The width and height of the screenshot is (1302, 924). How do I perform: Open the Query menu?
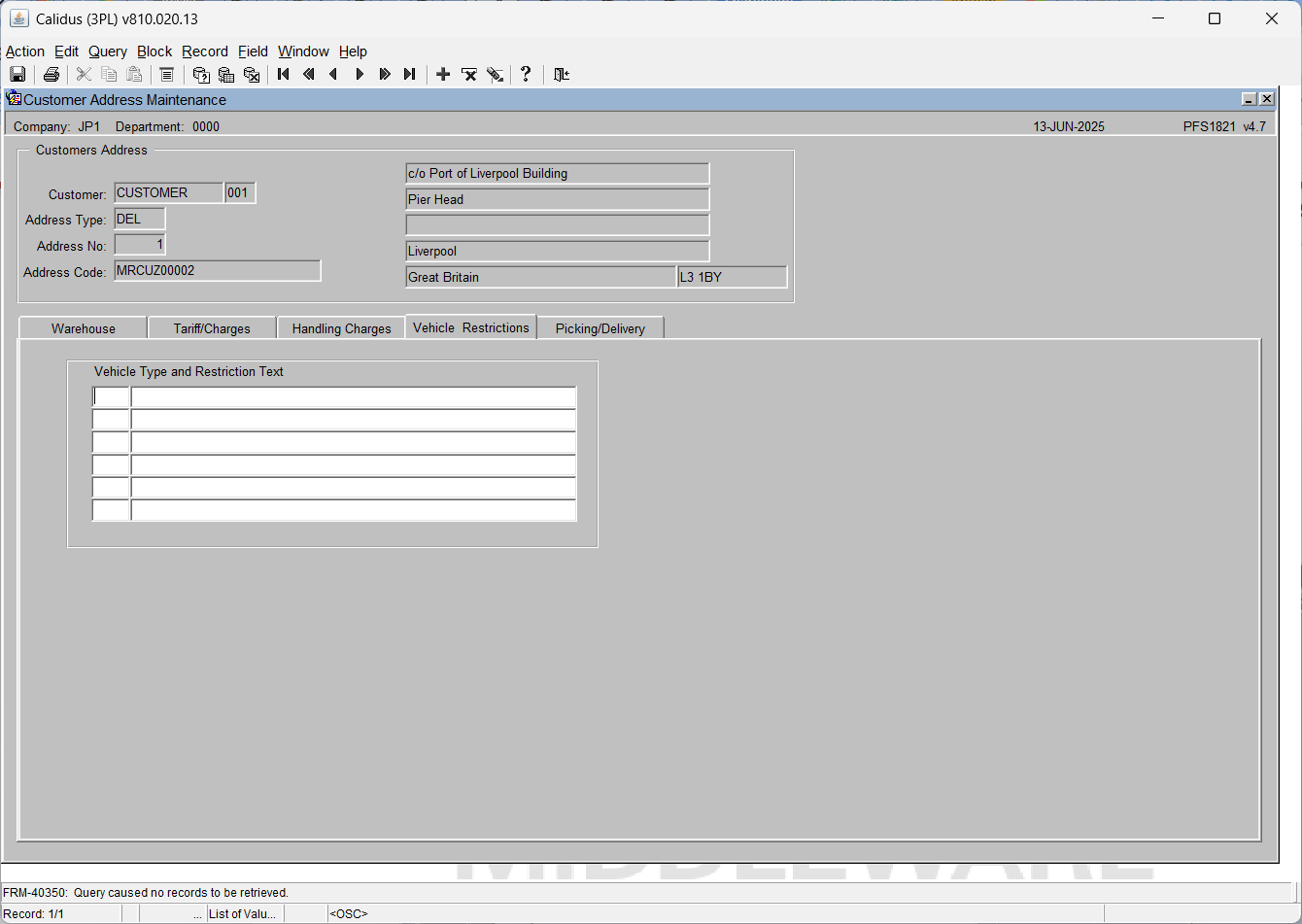point(108,51)
